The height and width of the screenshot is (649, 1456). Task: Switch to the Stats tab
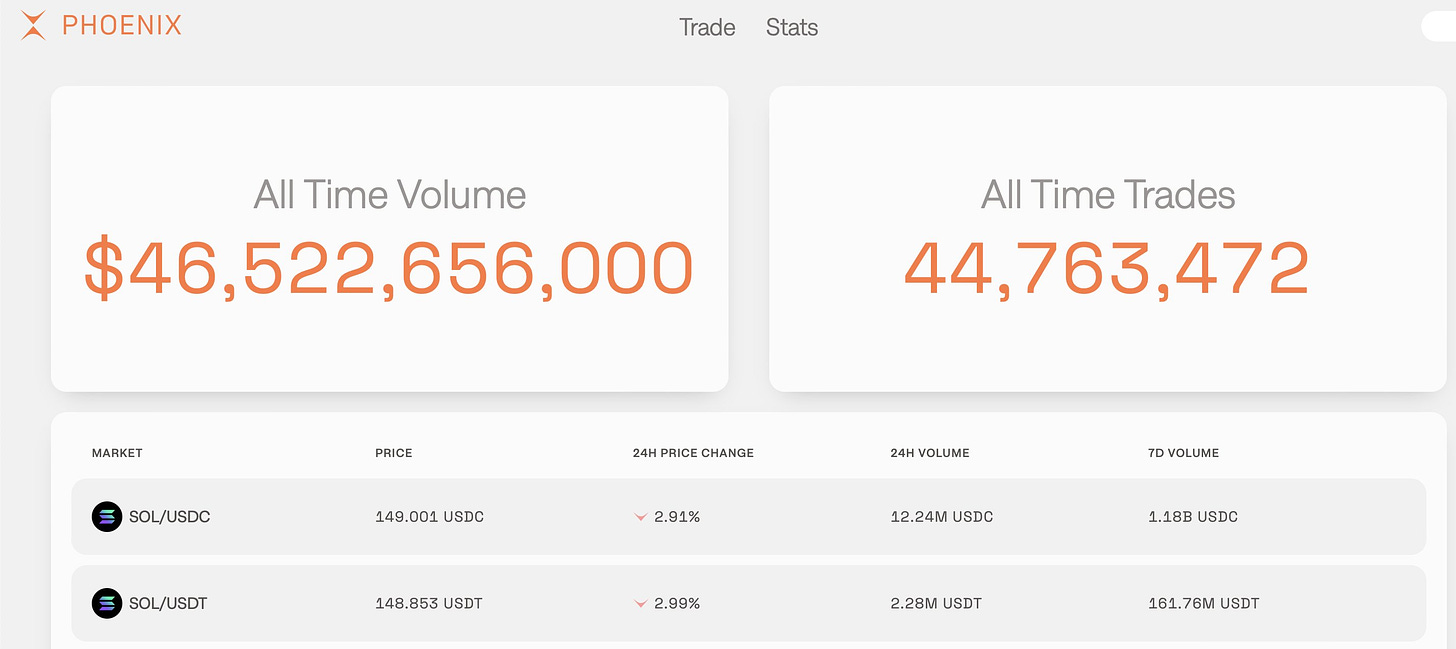tap(792, 28)
